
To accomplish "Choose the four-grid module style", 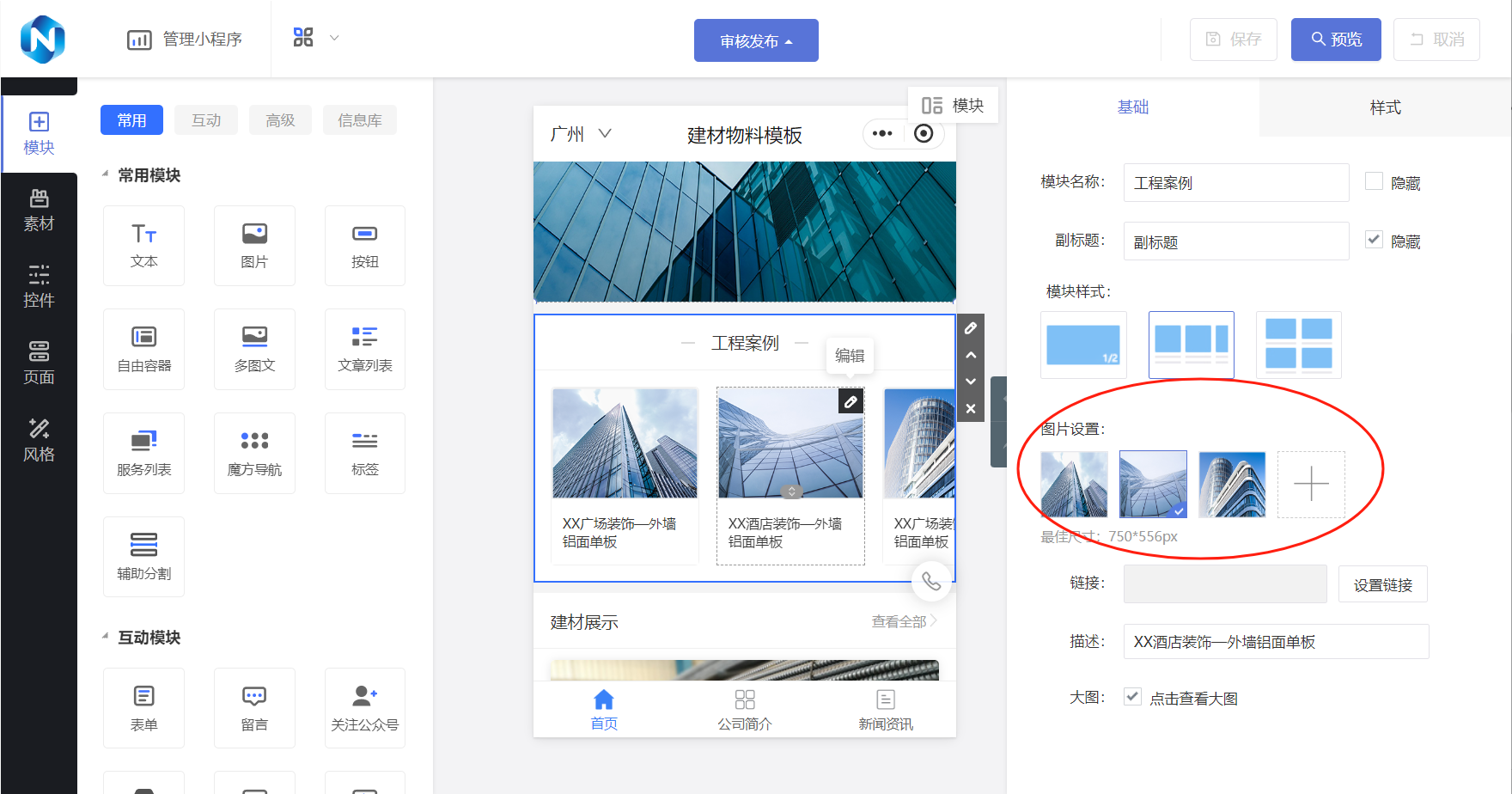I will (x=1298, y=345).
